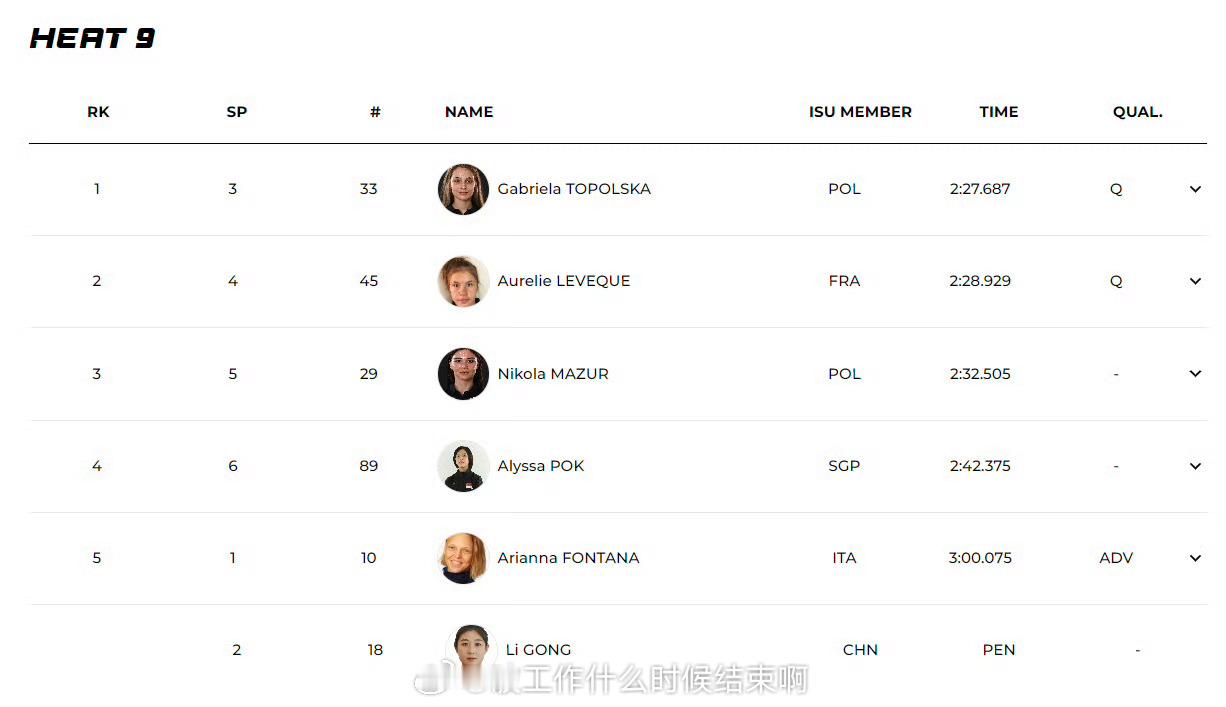Open Li Gong's athlete photo
1226x707 pixels.
point(470,648)
